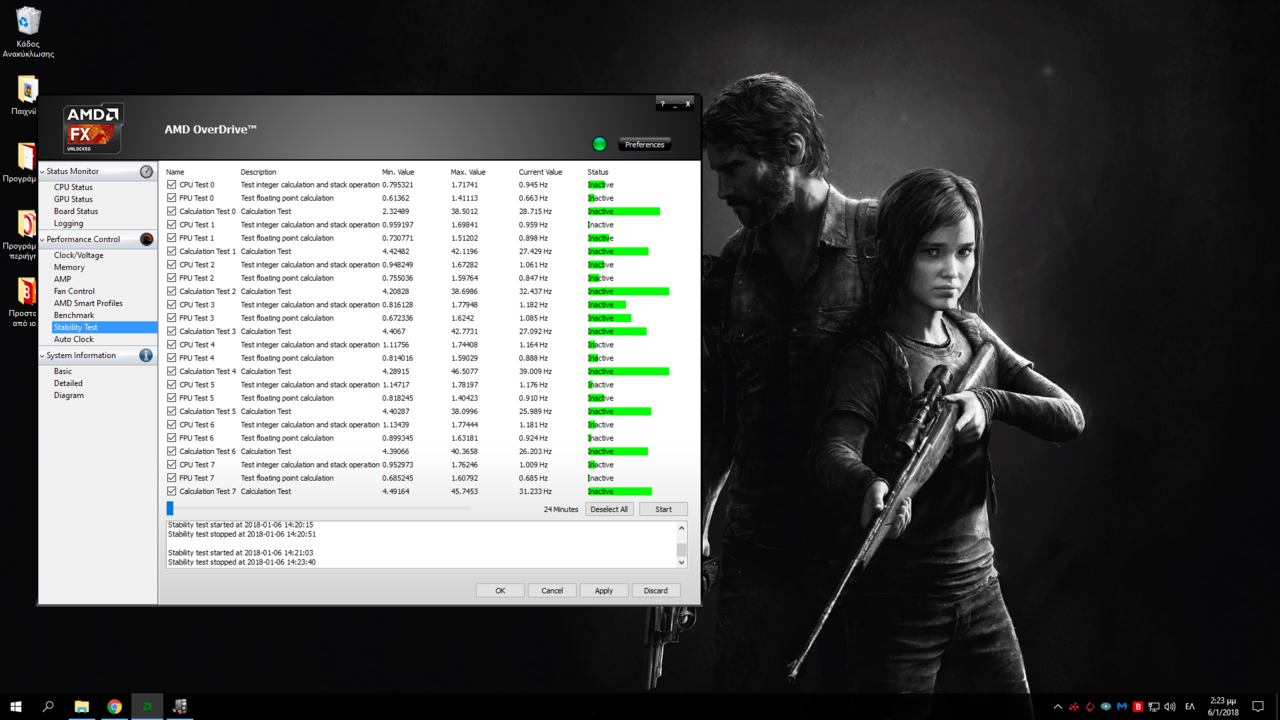Click the Performance Control speedometer icon
Viewport: 1280px width, 720px height.
click(147, 239)
